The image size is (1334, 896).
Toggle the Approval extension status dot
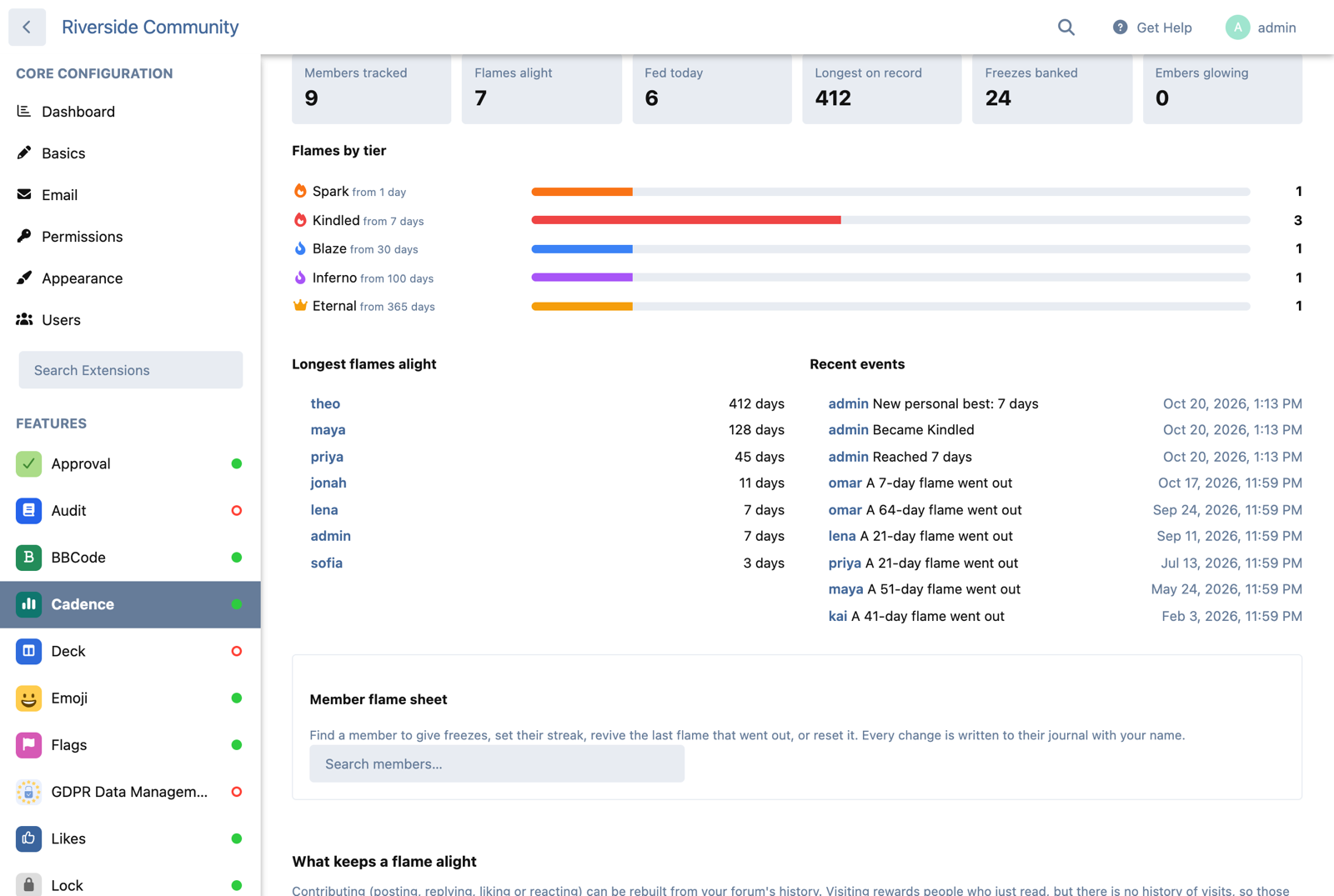click(x=237, y=463)
